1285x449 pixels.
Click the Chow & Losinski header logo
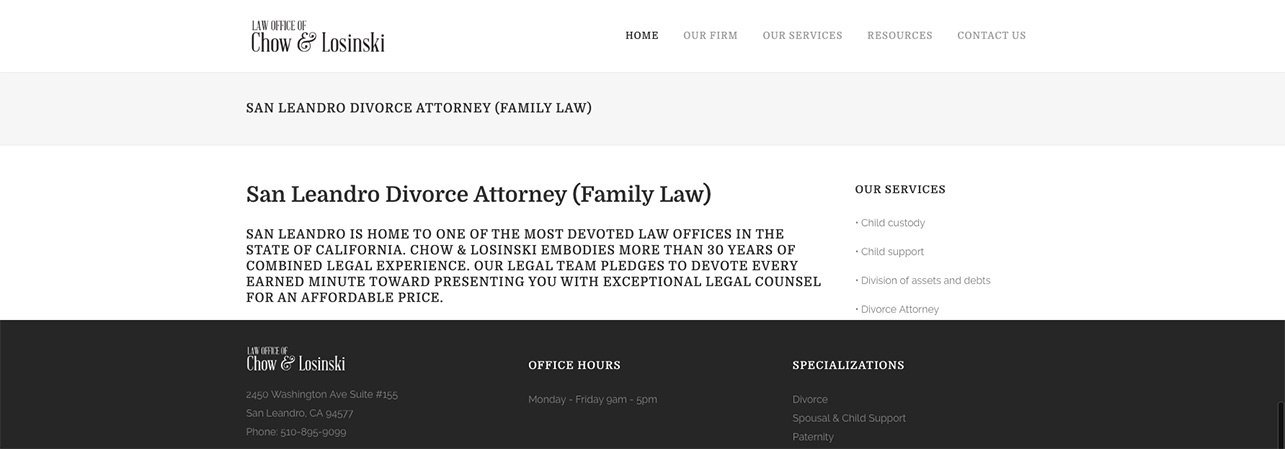[x=317, y=37]
